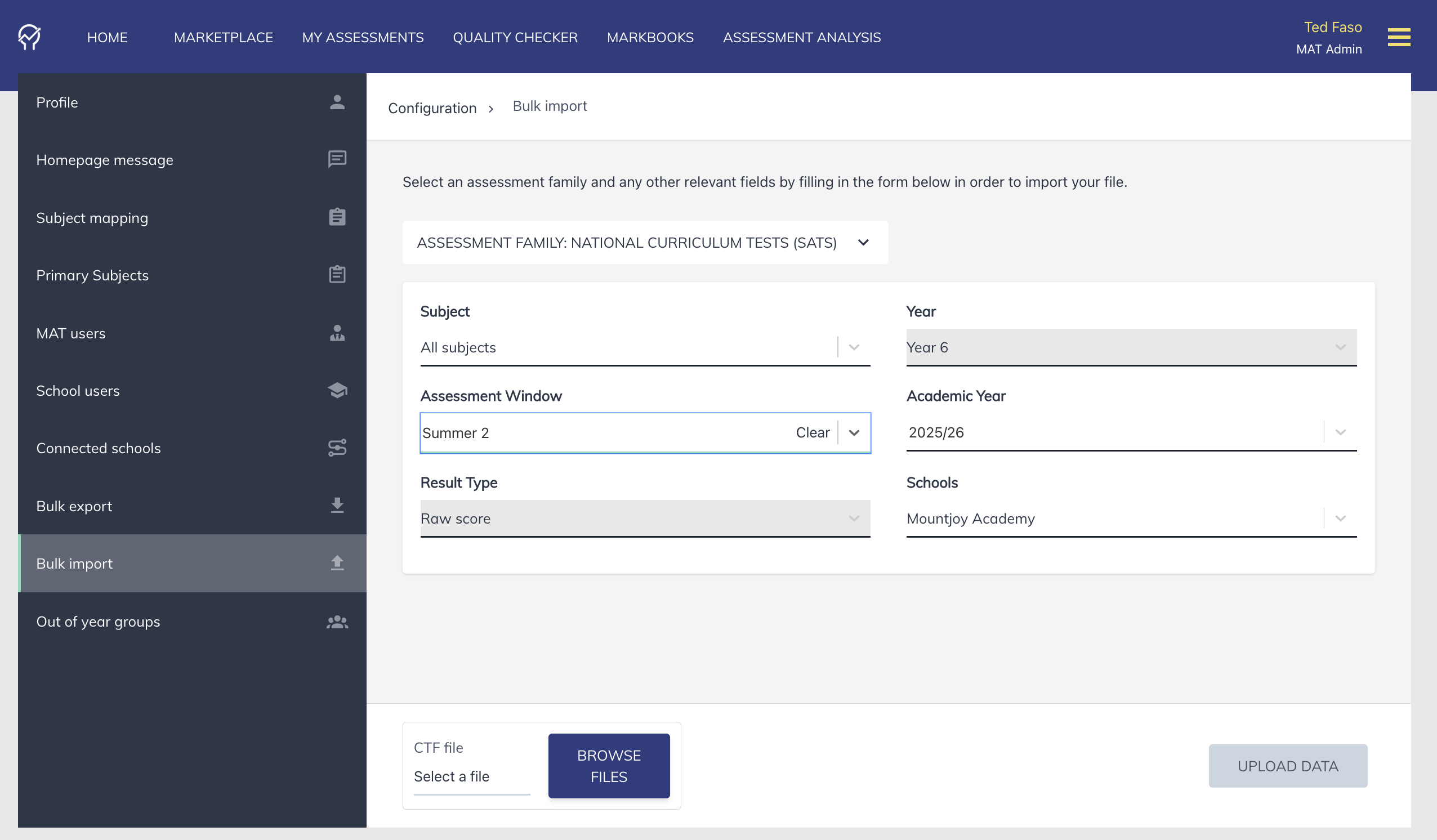Open MARKETPLACE in top navigation
Image resolution: width=1437 pixels, height=840 pixels.
(x=224, y=37)
